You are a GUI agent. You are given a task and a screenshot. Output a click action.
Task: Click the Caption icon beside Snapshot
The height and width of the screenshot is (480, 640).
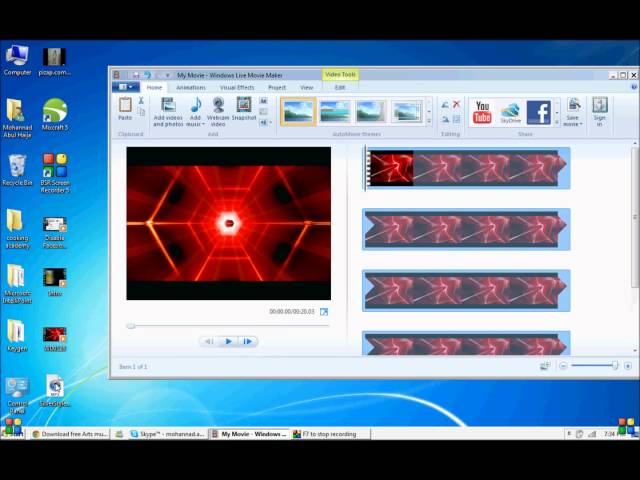click(264, 111)
